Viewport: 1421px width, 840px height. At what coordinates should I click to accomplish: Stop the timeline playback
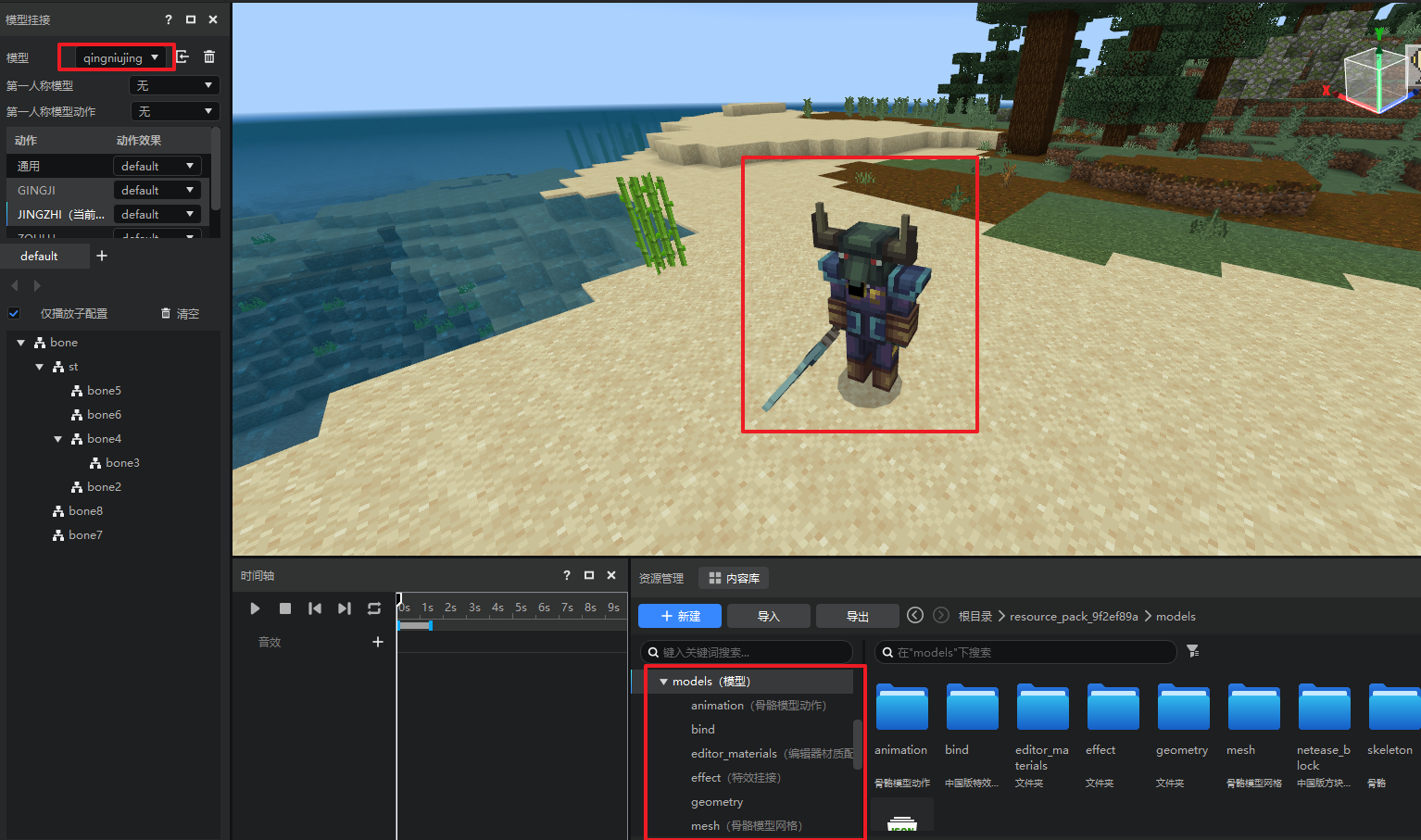285,608
